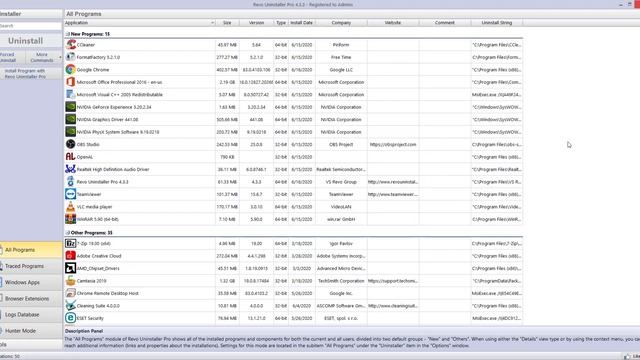The width and height of the screenshot is (640, 360).
Task: Select the OpenAL icon
Action: point(71,157)
